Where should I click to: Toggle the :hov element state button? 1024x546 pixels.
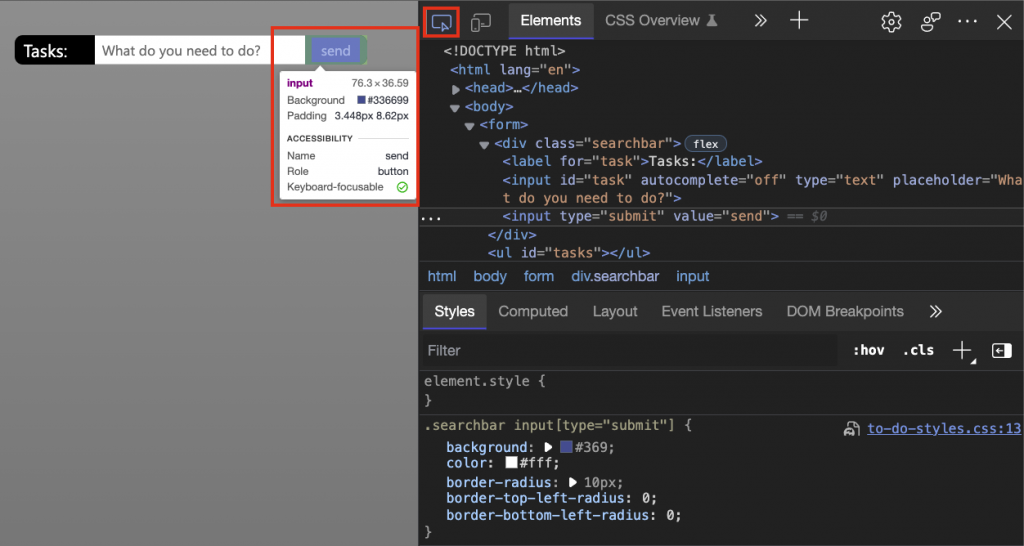point(869,351)
